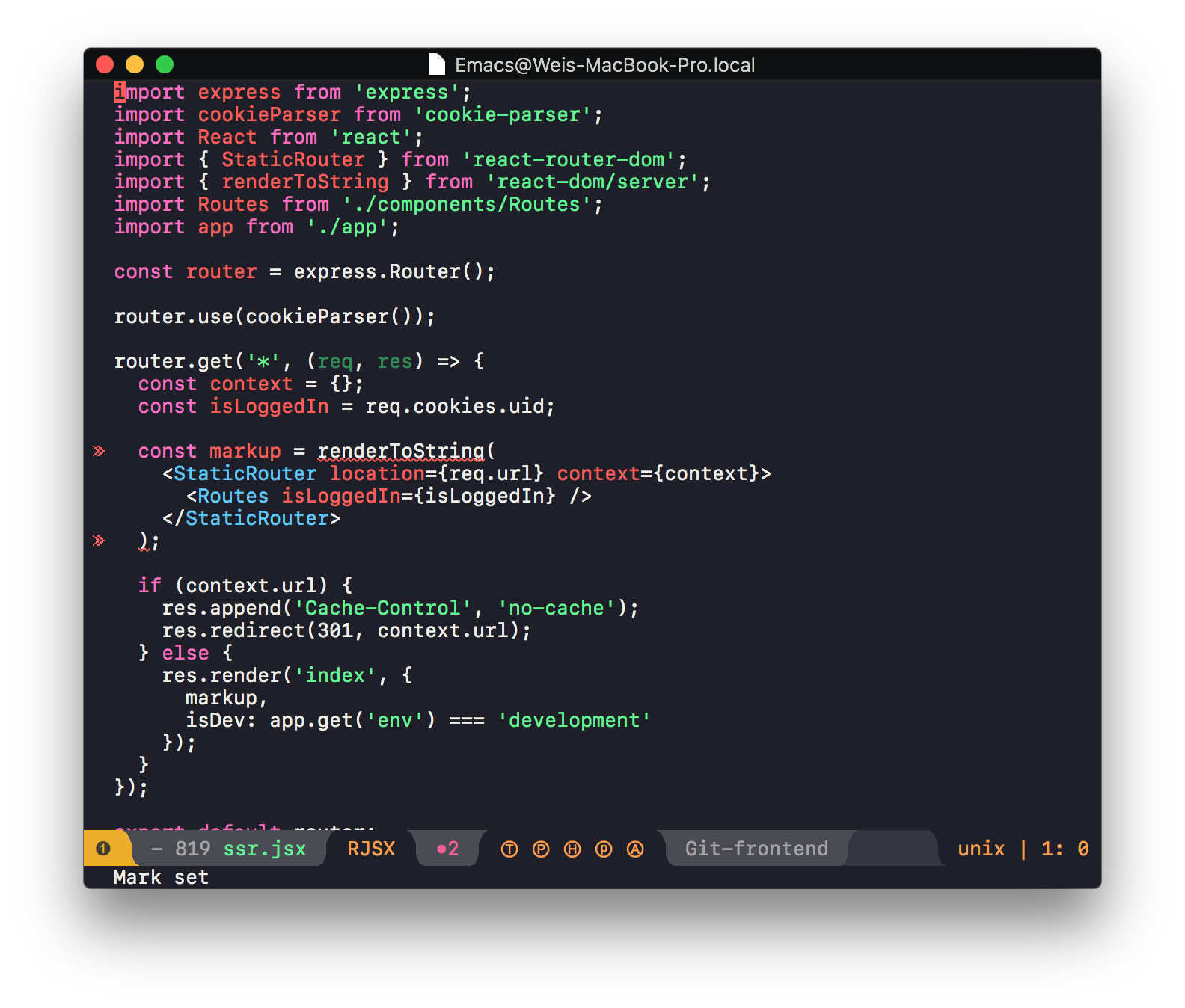This screenshot has width=1185, height=1008.
Task: Click the '<Routes' JSX tag
Action: [x=227, y=496]
